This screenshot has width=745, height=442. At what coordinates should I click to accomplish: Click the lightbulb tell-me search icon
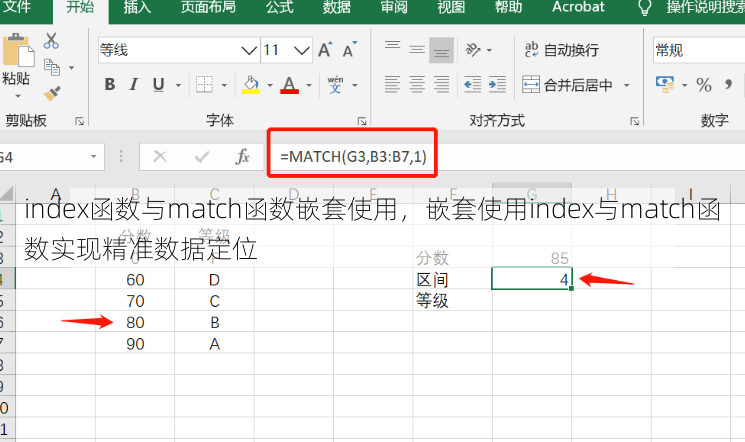tap(644, 8)
